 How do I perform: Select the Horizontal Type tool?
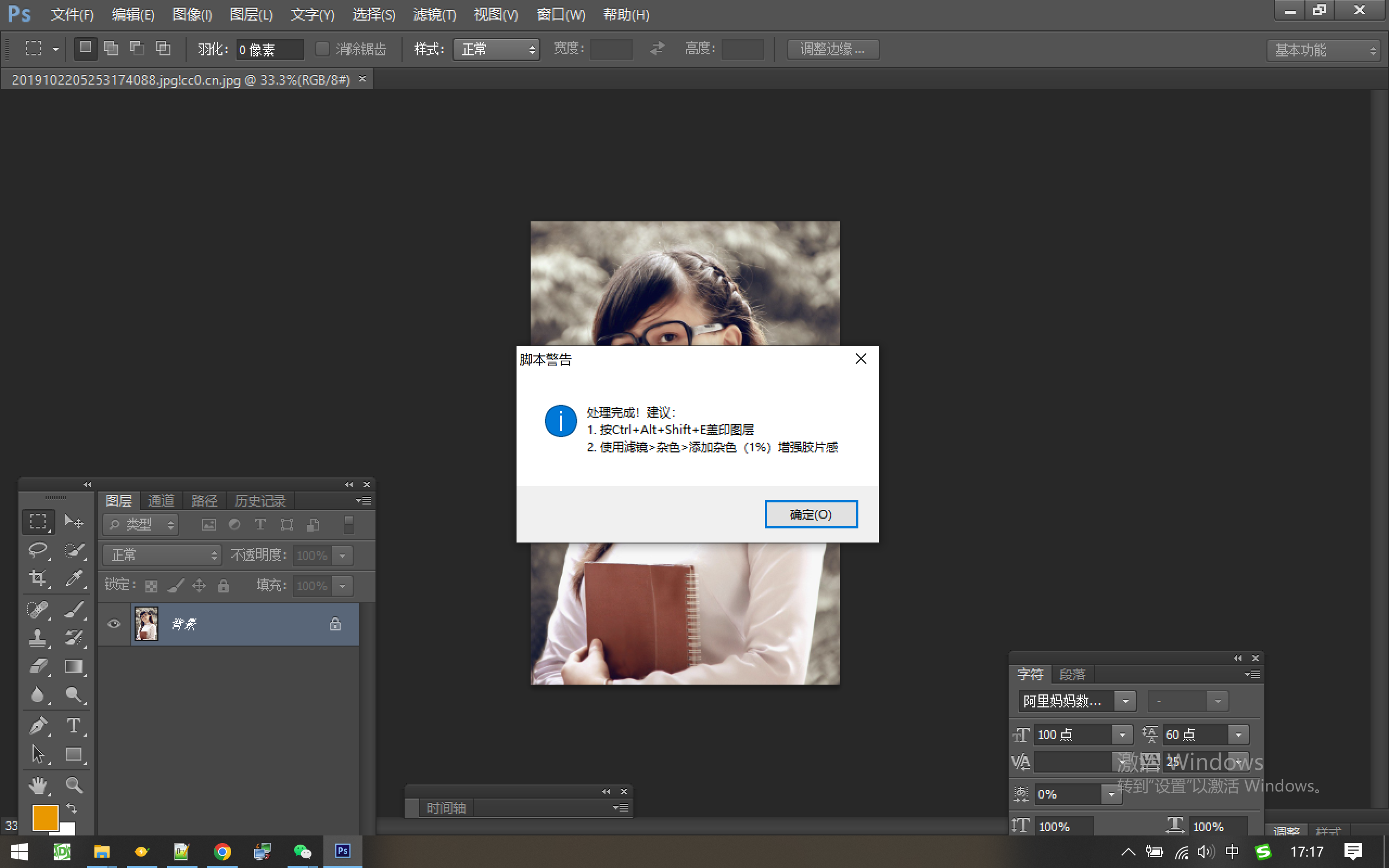pyautogui.click(x=75, y=725)
